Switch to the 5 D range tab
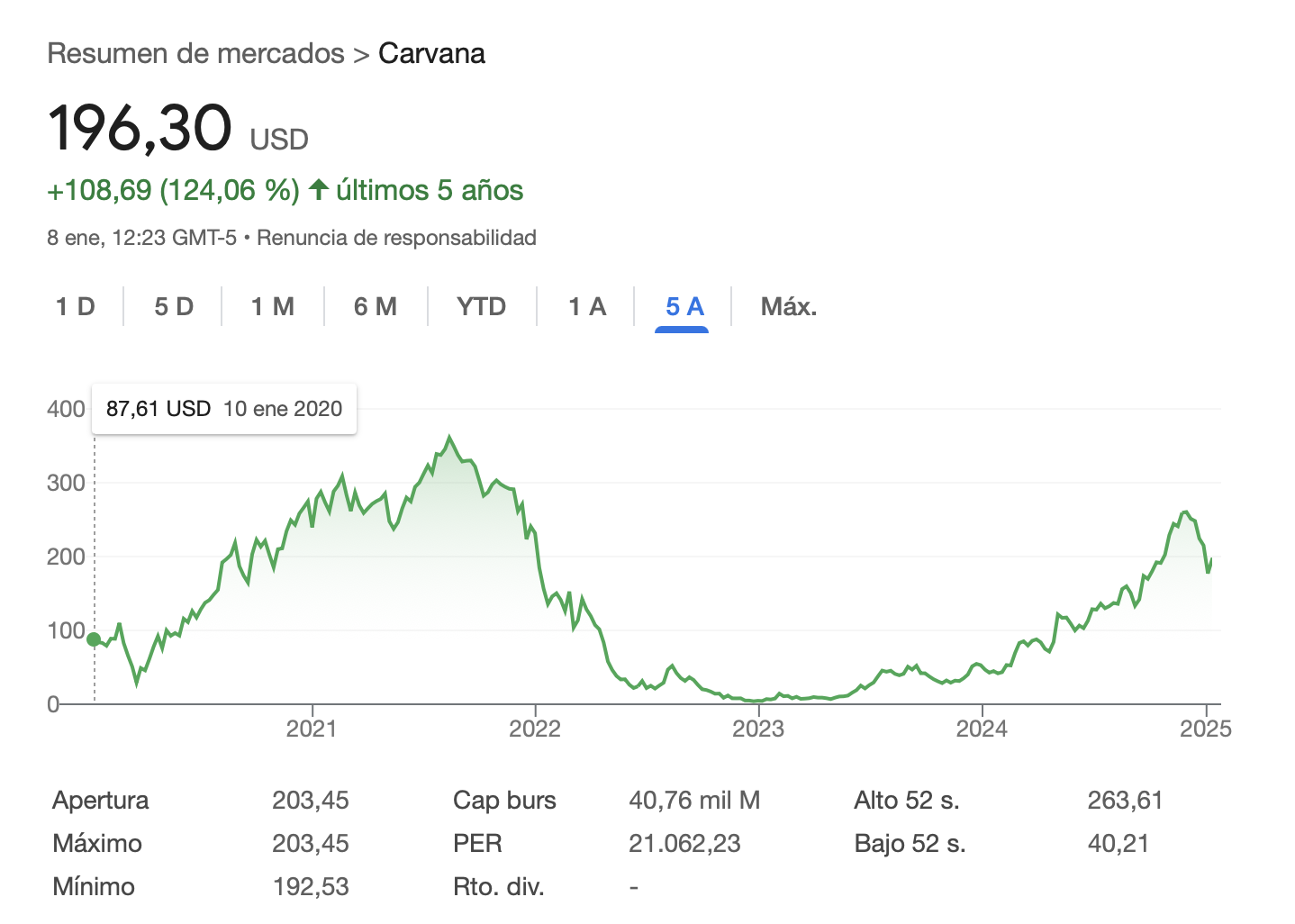 [174, 307]
